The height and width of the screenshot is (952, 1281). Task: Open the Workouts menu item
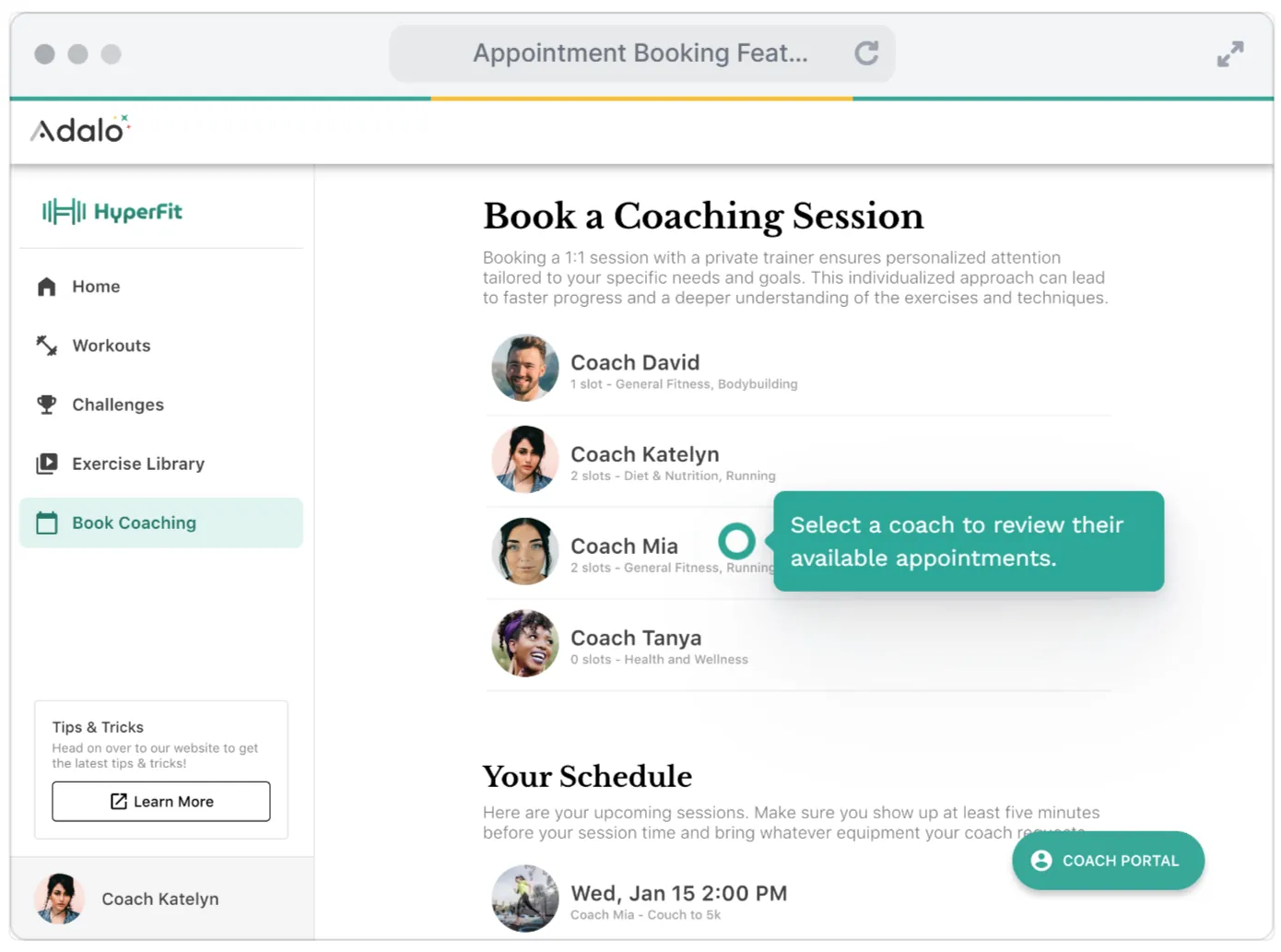click(x=111, y=346)
